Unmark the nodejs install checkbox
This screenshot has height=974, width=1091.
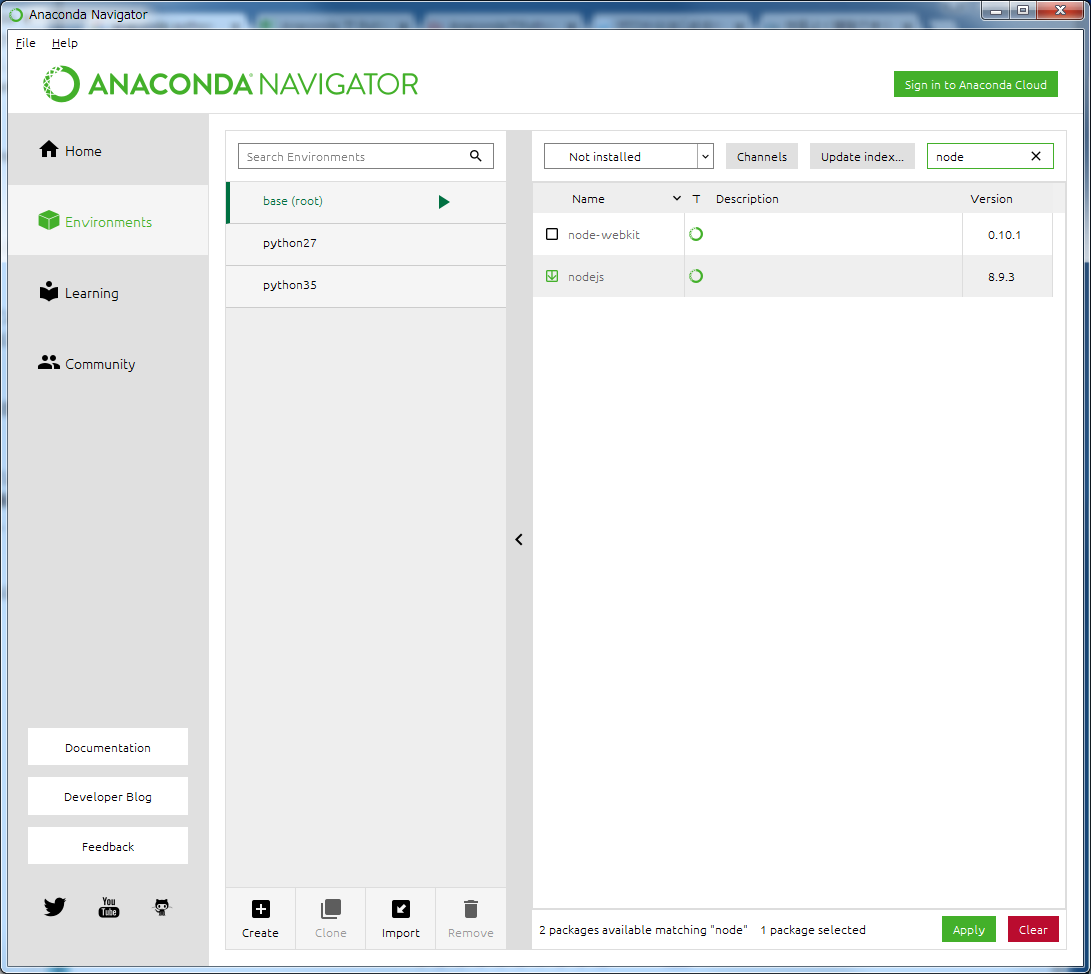coord(552,276)
